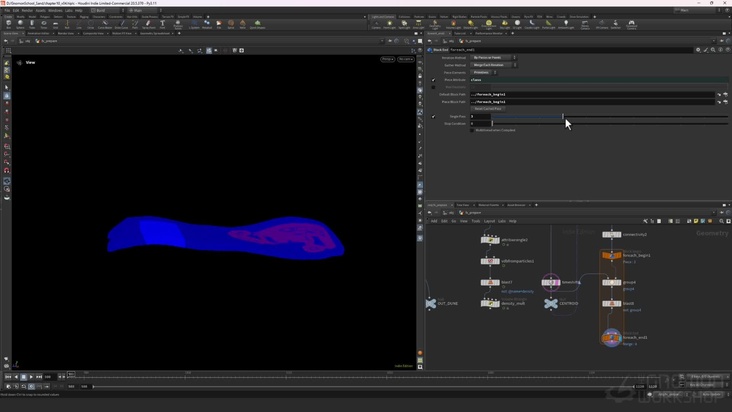The width and height of the screenshot is (732, 412).
Task: Select the OUT_DUNE null node
Action: click(430, 303)
